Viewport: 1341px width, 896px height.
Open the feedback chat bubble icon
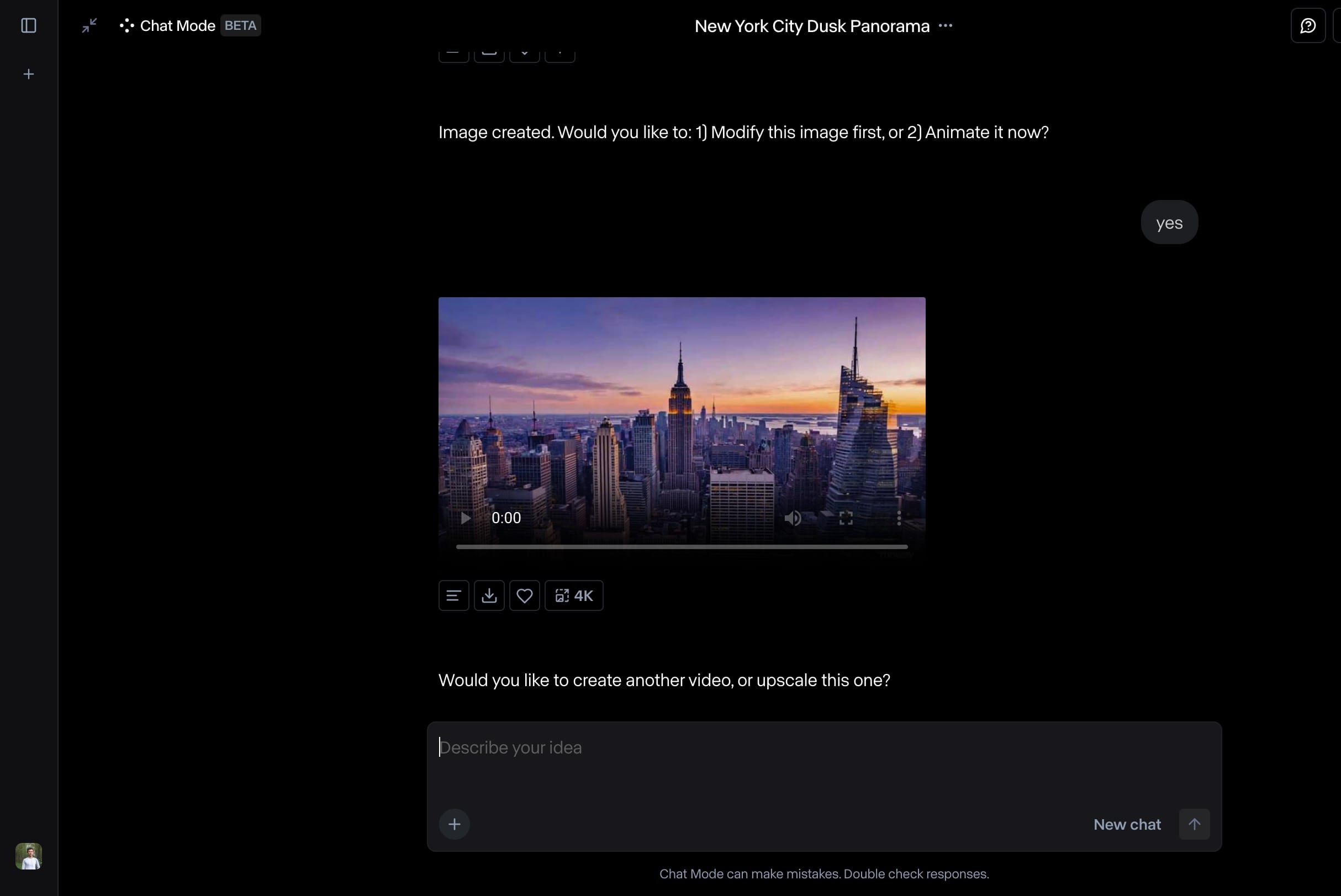(x=1307, y=26)
